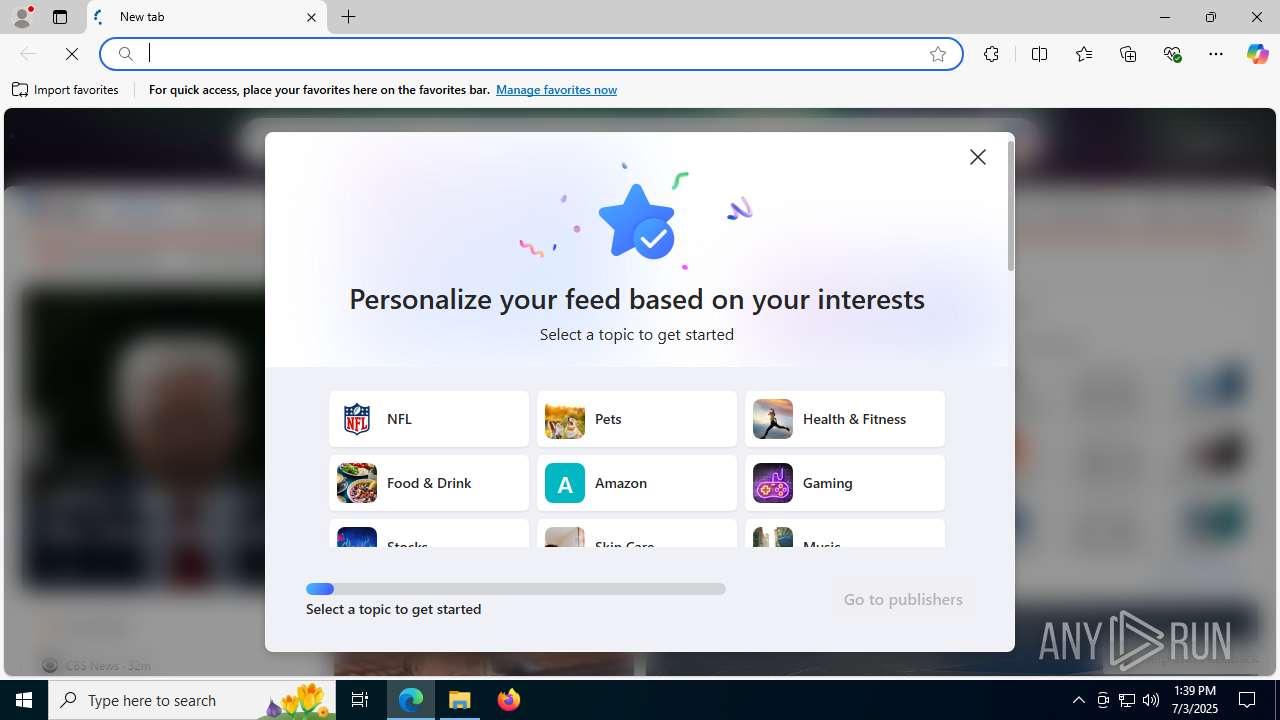Image resolution: width=1280 pixels, height=720 pixels.
Task: Select the Amazon topic
Action: pyautogui.click(x=637, y=483)
